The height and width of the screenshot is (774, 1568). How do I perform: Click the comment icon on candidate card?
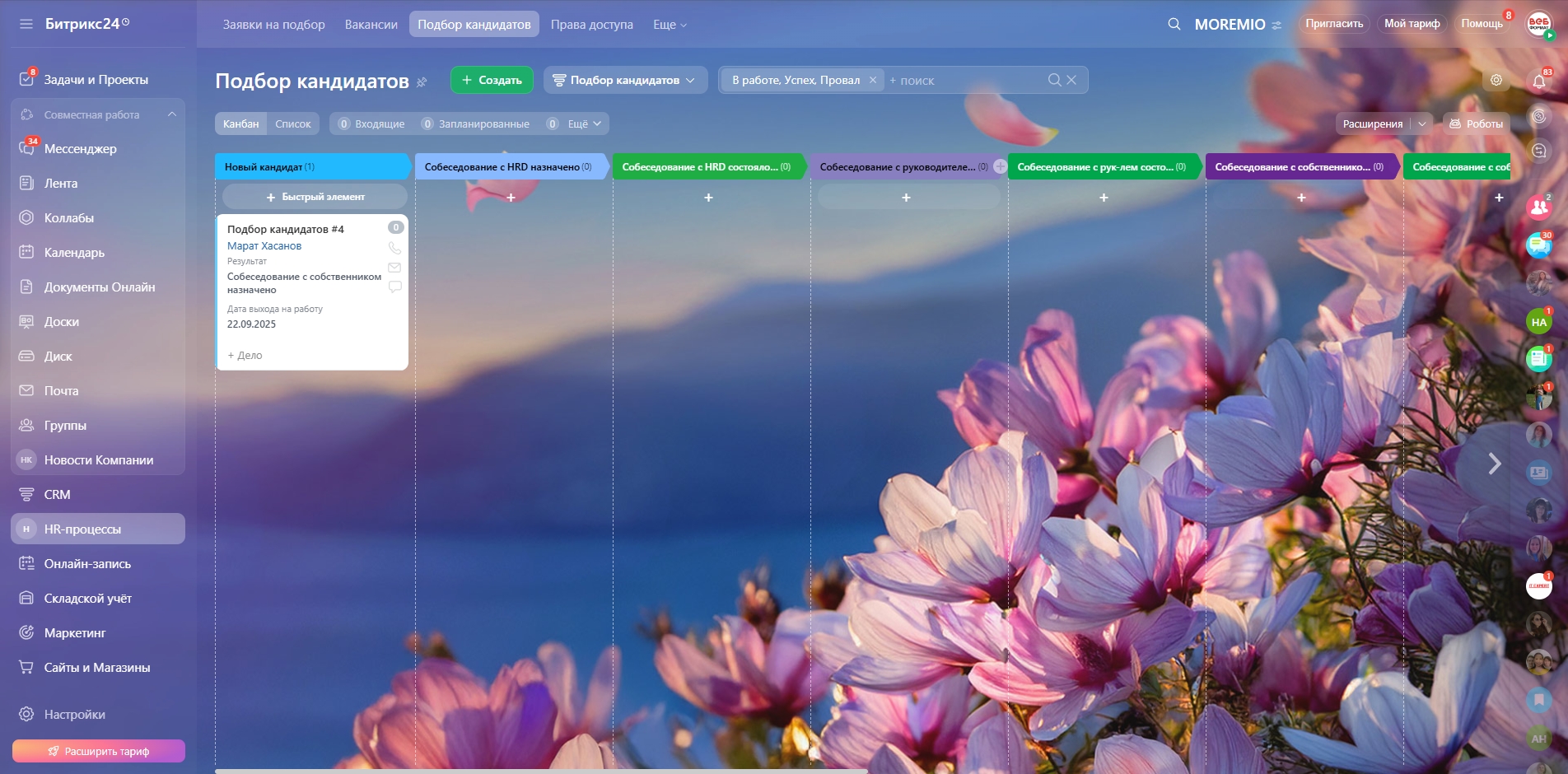[394, 287]
